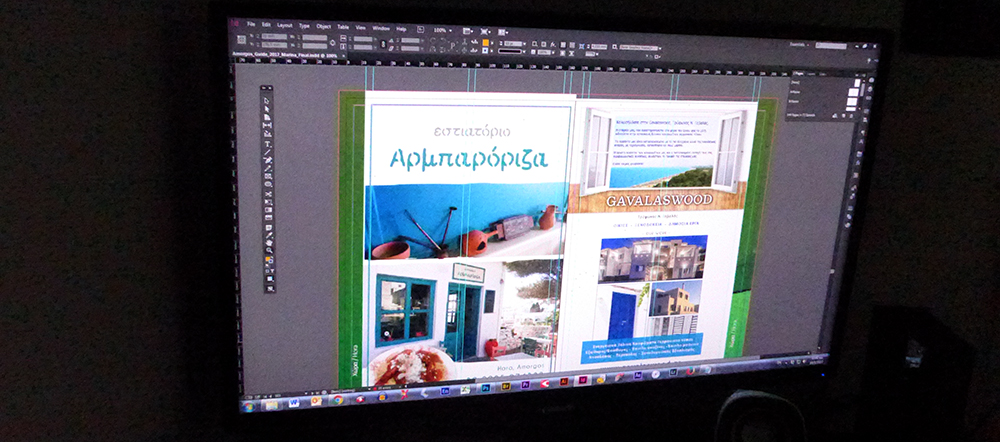
Task: Select the Selection tool in the toolbox
Action: pos(267,100)
